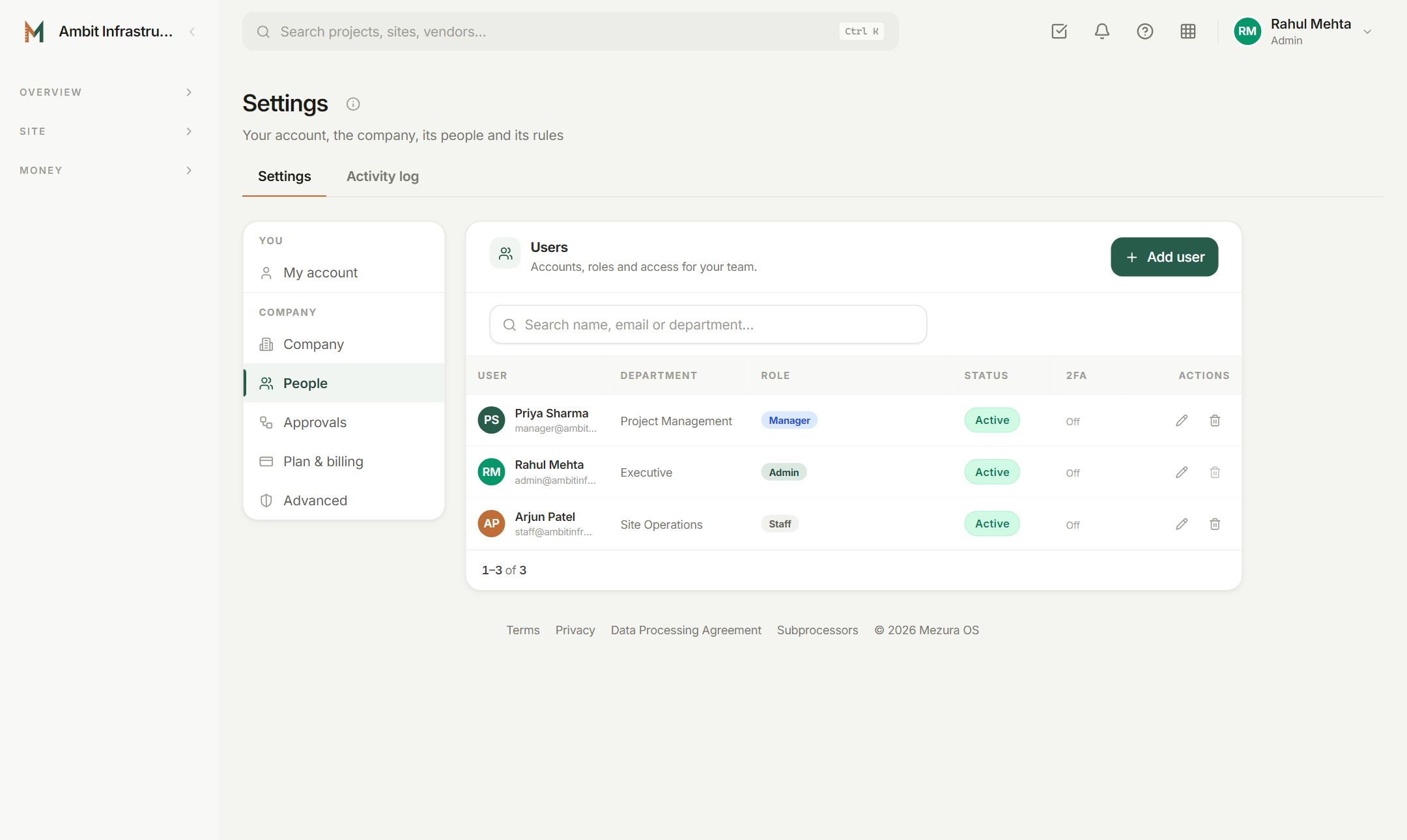The width and height of the screenshot is (1407, 840).
Task: Edit Priya Sharma with pencil icon
Action: pyautogui.click(x=1182, y=421)
